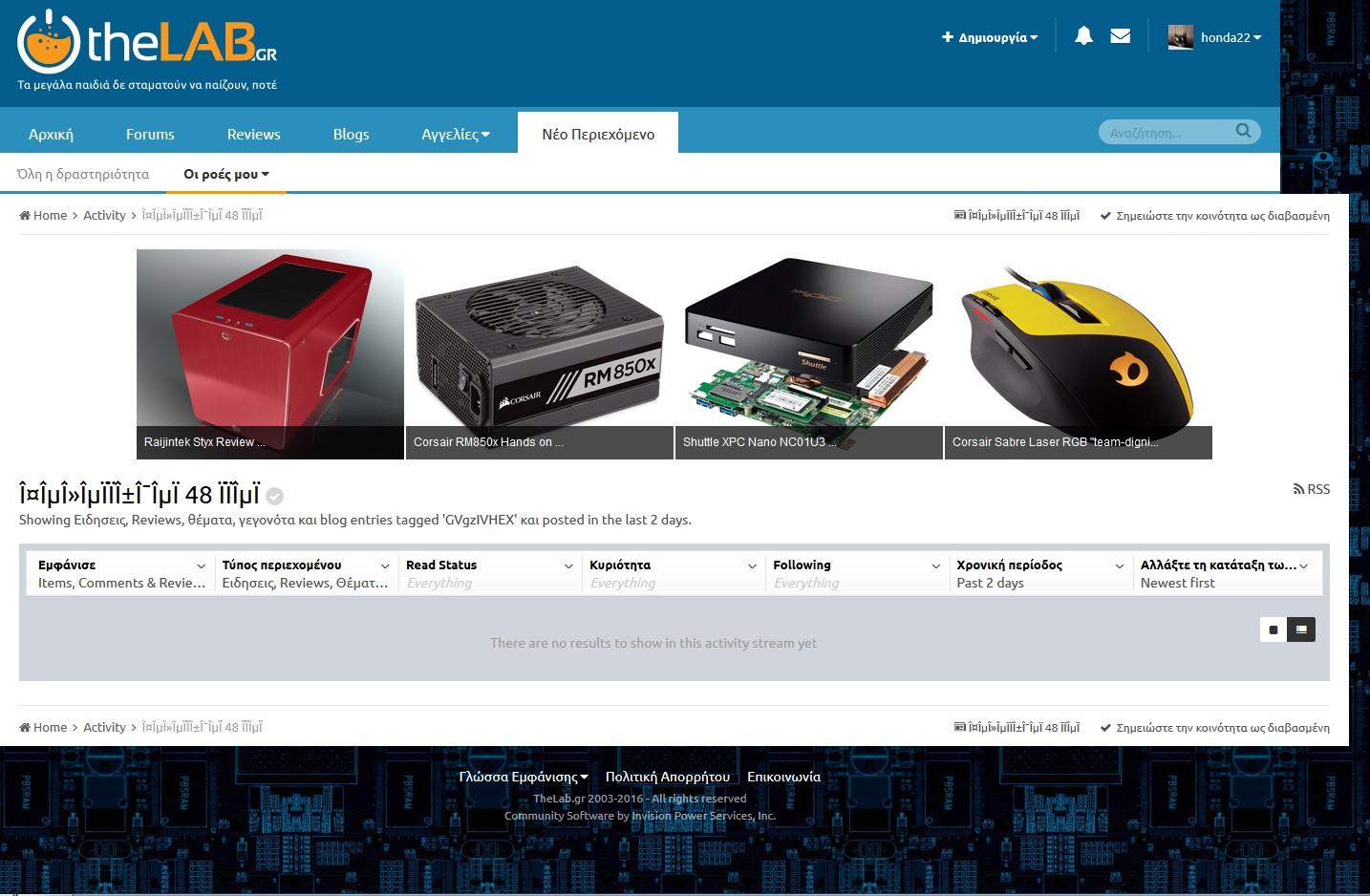Open Δημιουργία create menu
Screen dimensions: 1370x896
(990, 37)
